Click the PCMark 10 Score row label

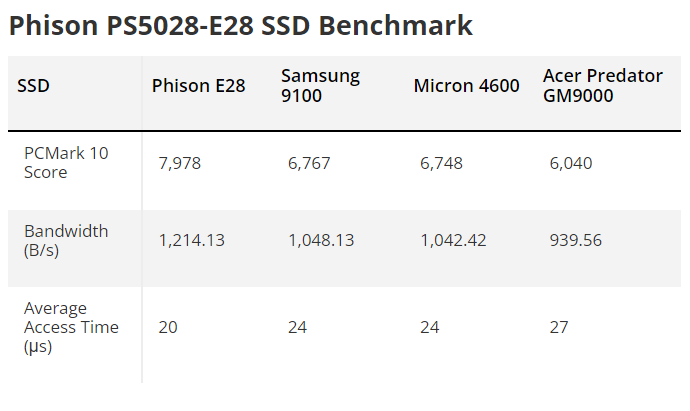[66, 163]
